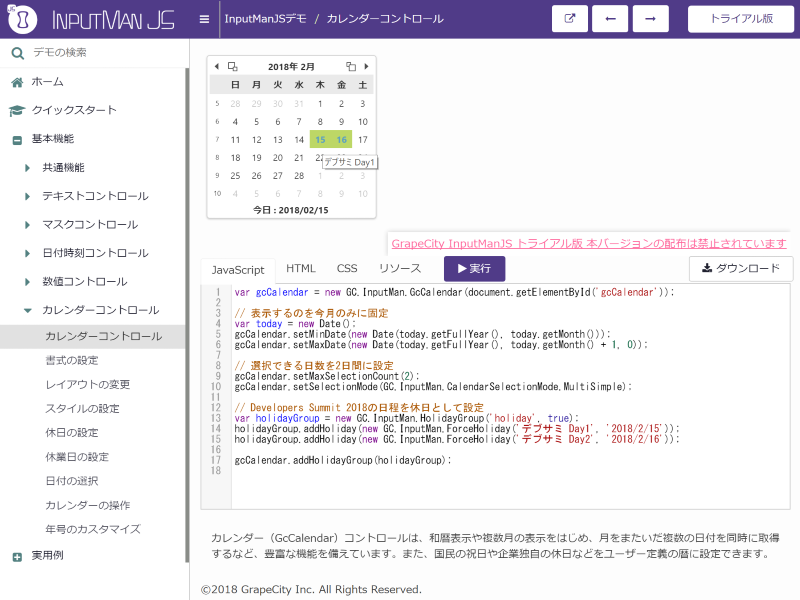Select February 28 in the calendar
Image resolution: width=800 pixels, height=600 pixels.
pyautogui.click(x=299, y=176)
